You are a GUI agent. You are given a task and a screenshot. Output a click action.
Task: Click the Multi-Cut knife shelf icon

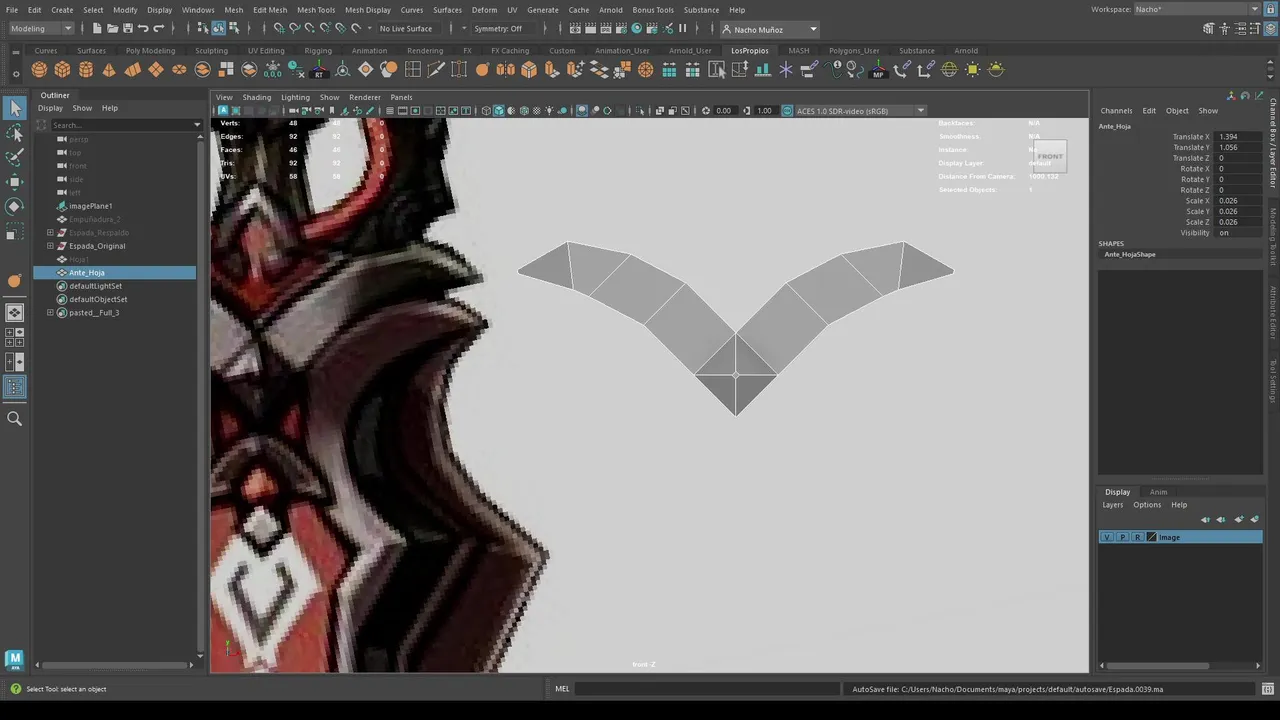click(x=436, y=69)
